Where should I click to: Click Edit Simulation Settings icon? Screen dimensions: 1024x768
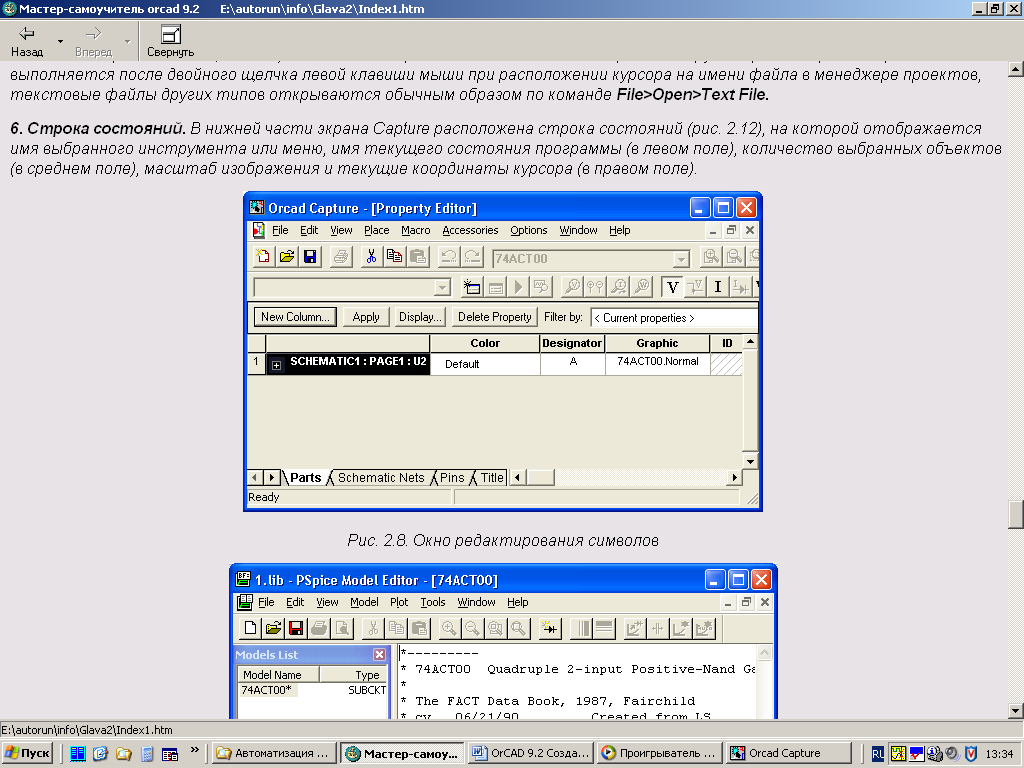[x=496, y=287]
